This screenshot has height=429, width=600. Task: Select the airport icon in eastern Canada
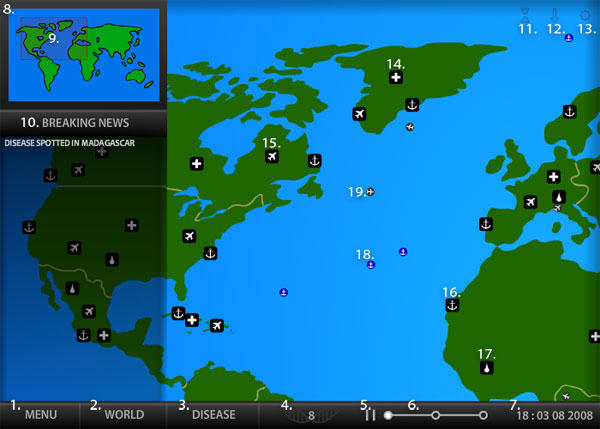pyautogui.click(x=271, y=156)
